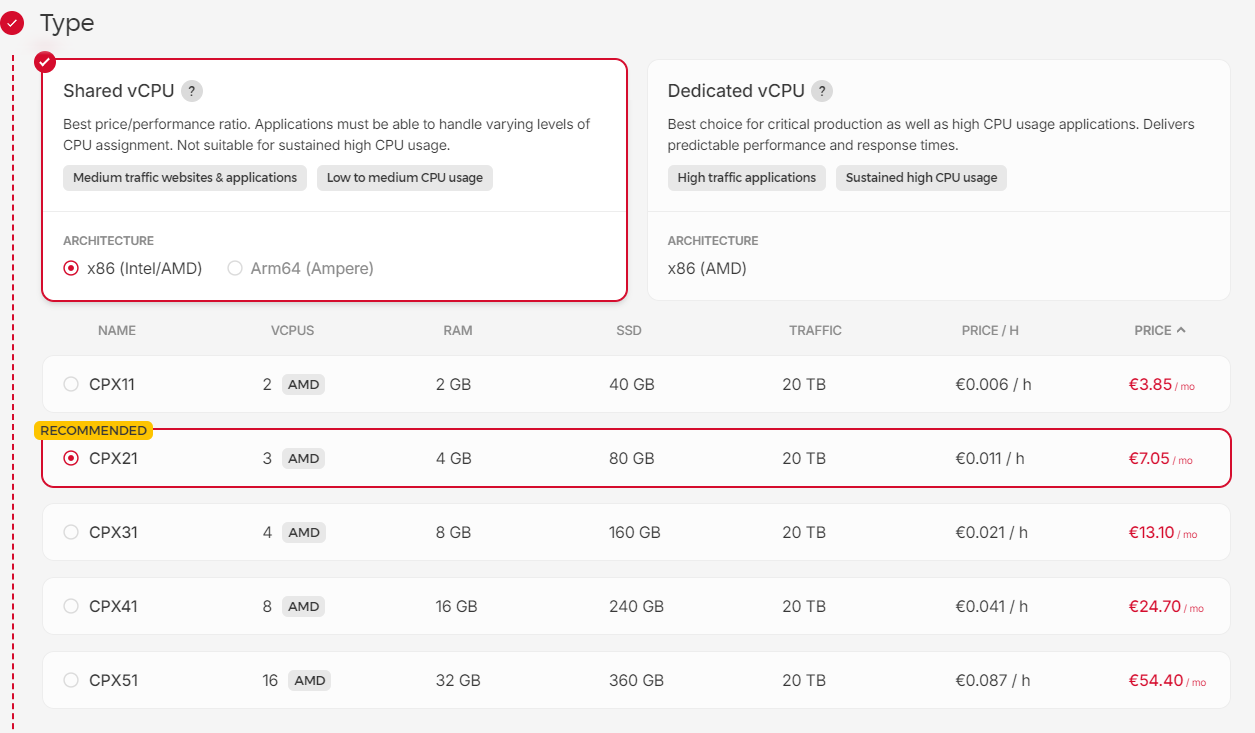The height and width of the screenshot is (733, 1255).
Task: Click the 'Medium traffic websites & applications' tag
Action: coord(185,178)
